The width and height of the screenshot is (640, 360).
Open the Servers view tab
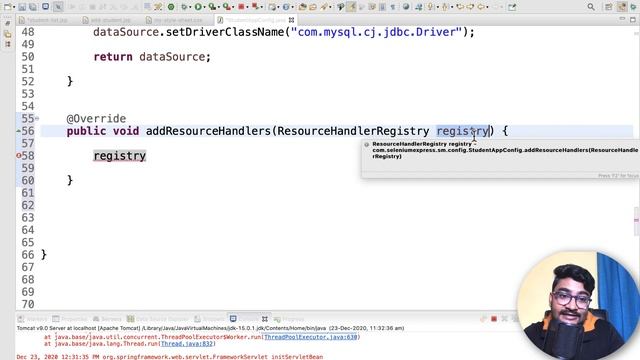click(107, 319)
